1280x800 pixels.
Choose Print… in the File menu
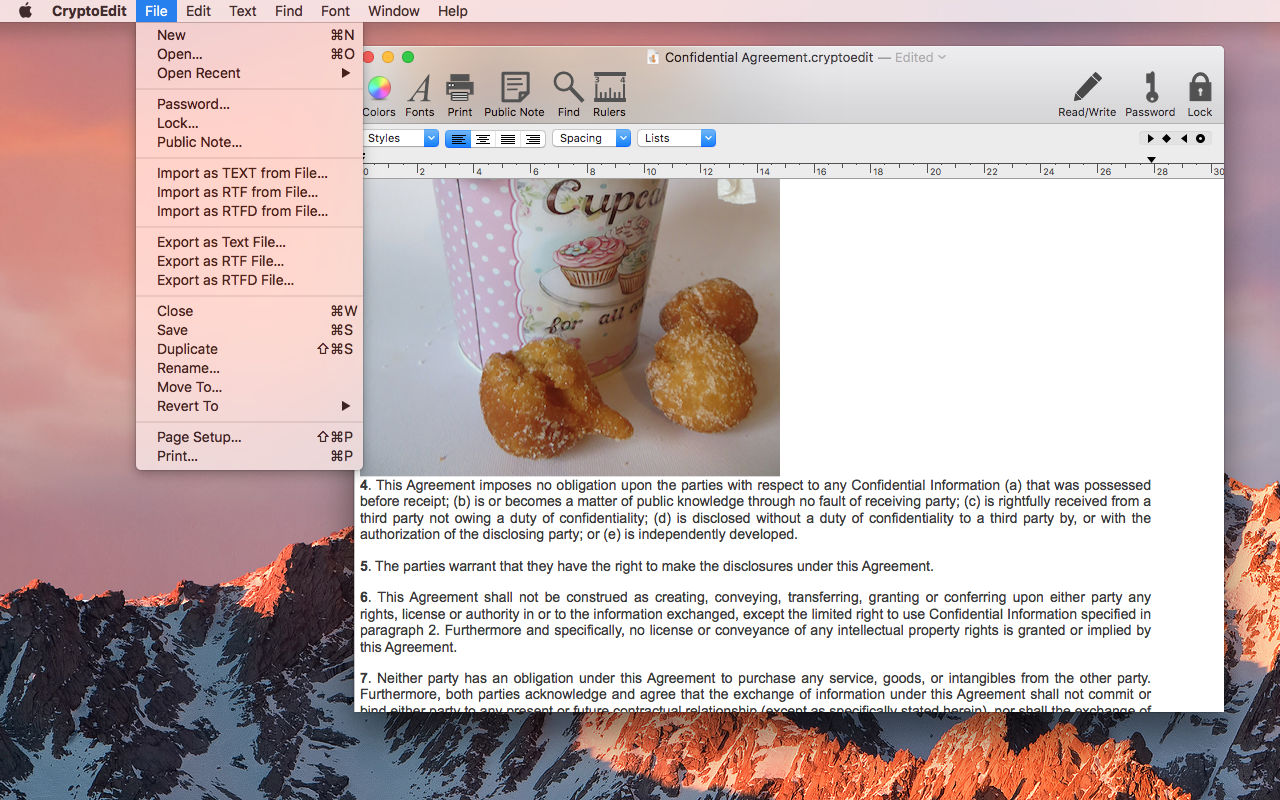pyautogui.click(x=249, y=456)
